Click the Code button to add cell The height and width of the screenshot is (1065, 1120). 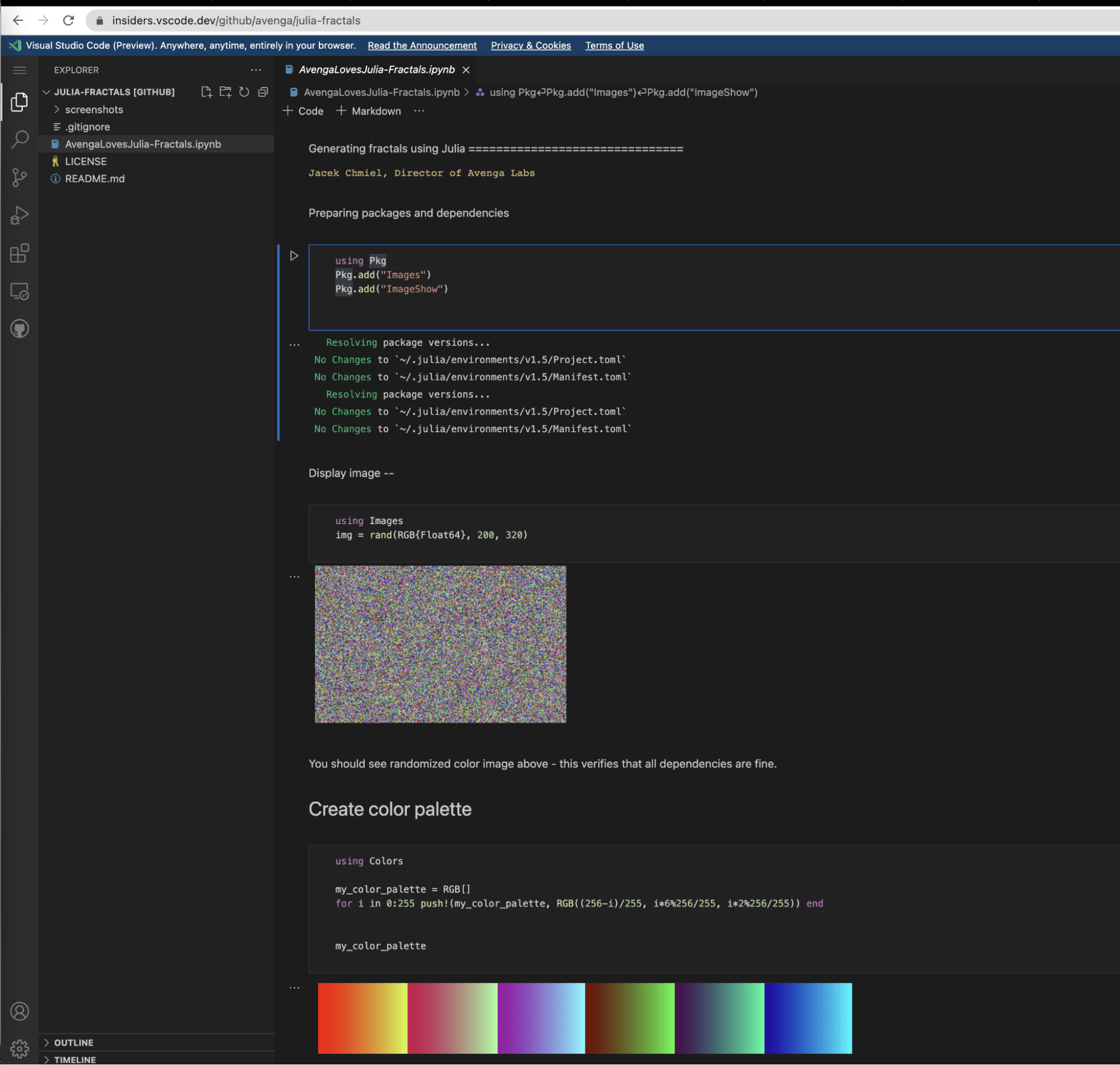[x=310, y=111]
